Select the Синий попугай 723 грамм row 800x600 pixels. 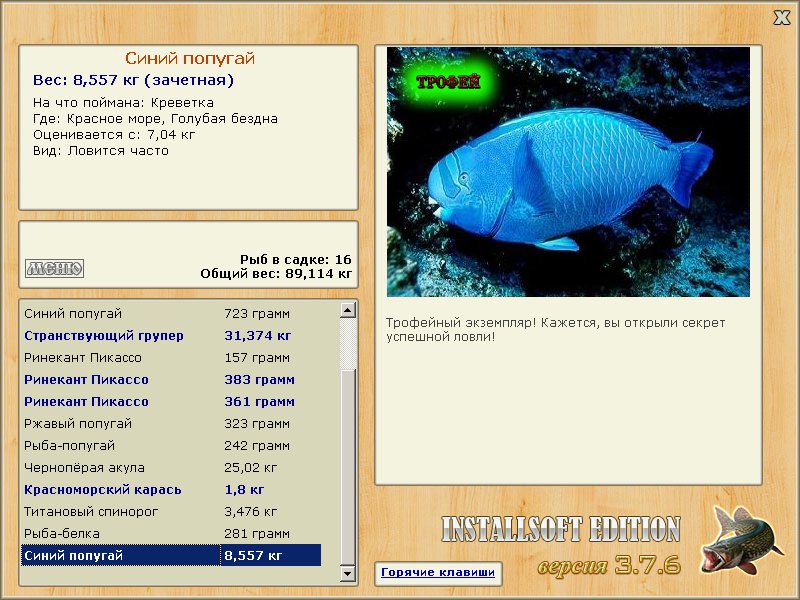click(171, 314)
